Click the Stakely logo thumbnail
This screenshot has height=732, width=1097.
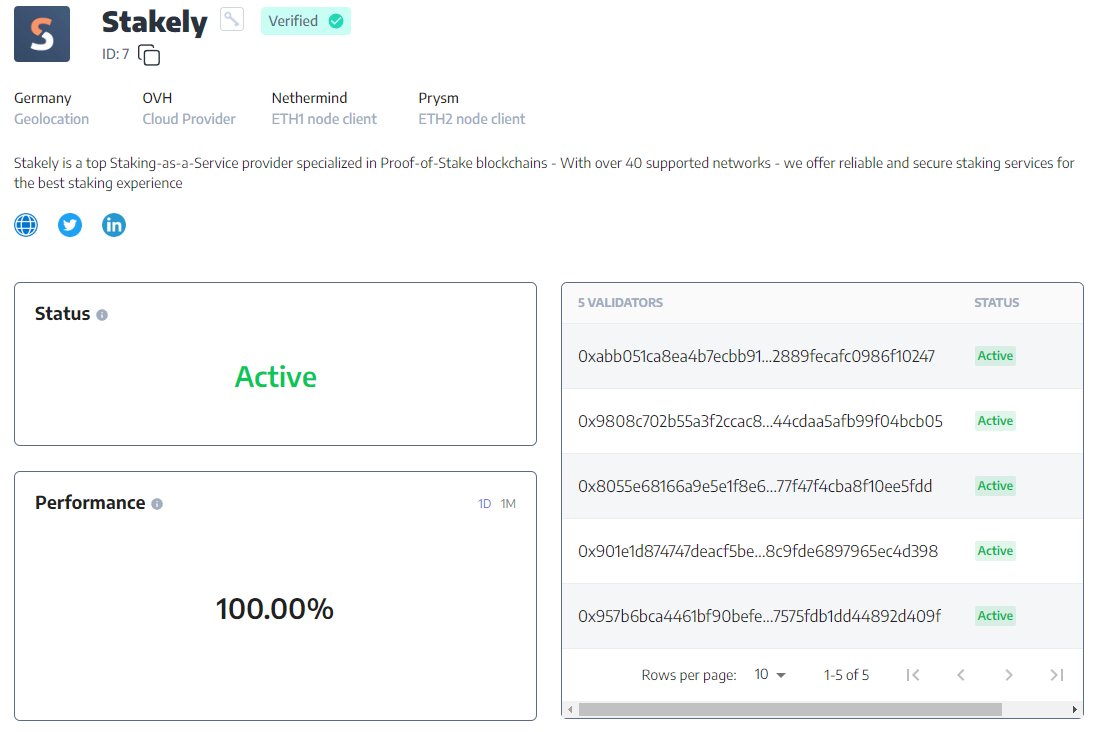(x=42, y=34)
